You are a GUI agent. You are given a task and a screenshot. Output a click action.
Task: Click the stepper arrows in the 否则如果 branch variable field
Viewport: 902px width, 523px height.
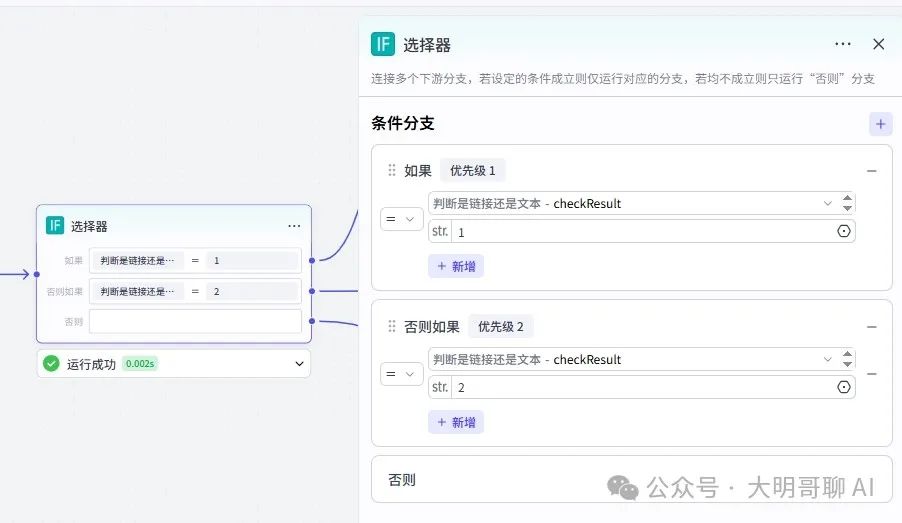pyautogui.click(x=847, y=359)
